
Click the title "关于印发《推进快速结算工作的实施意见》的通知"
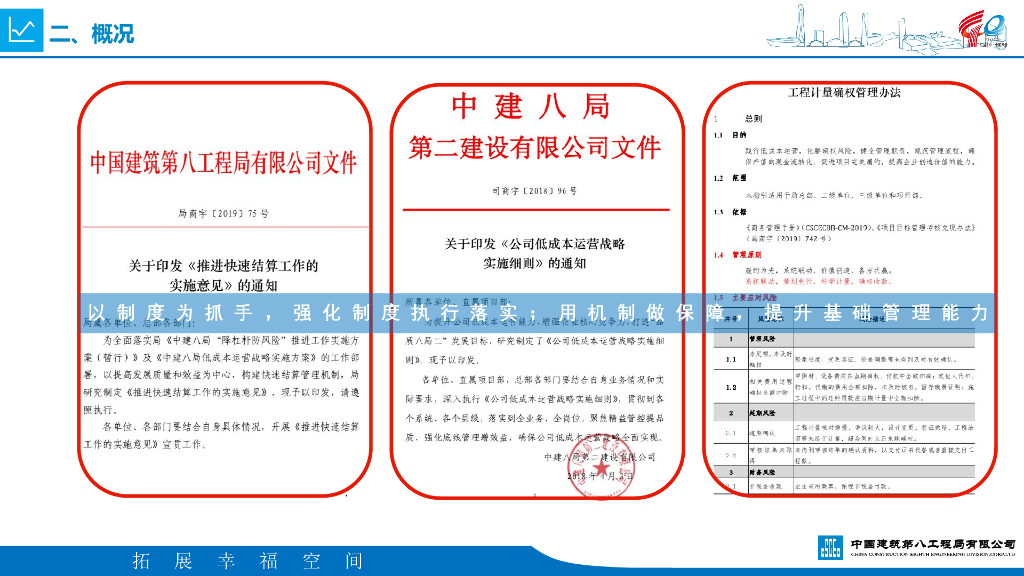(x=223, y=276)
